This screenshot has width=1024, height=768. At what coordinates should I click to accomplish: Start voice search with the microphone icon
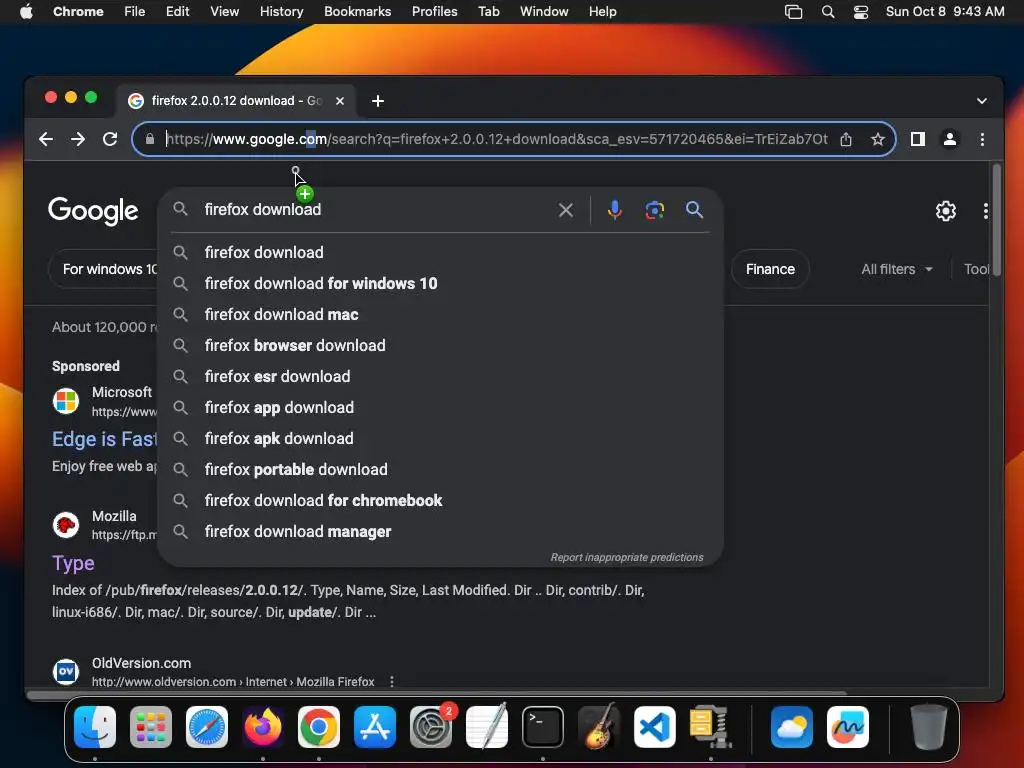615,210
